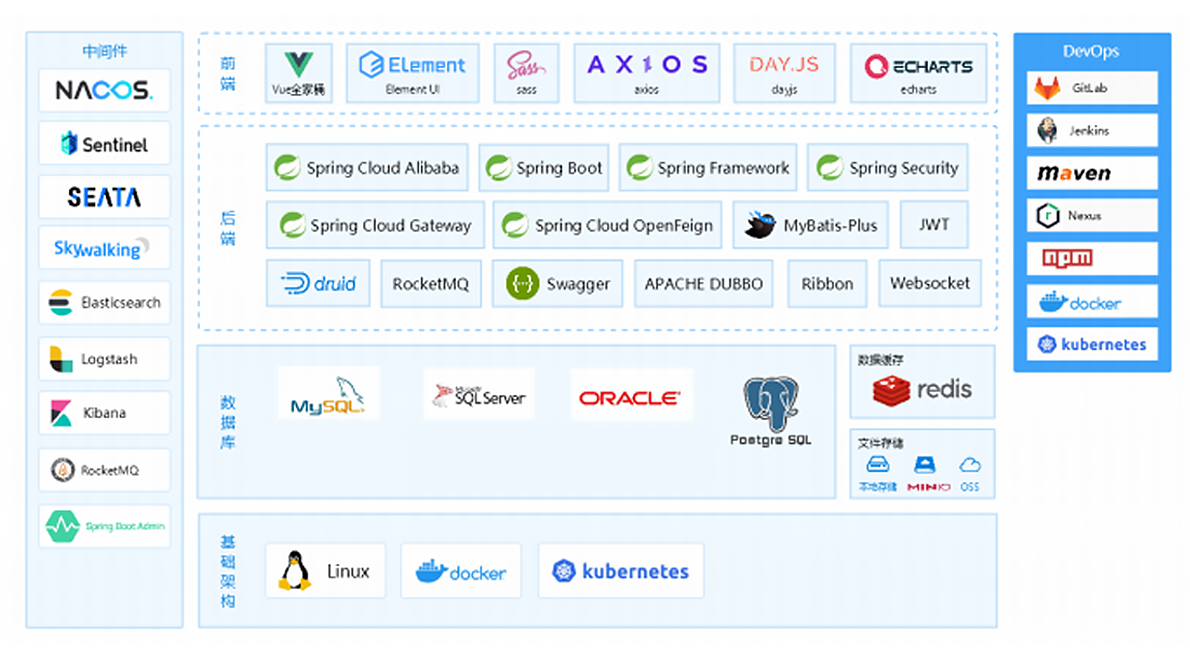This screenshot has height=658, width=1190.
Task: Click the 后端 section label
Action: coord(228,228)
